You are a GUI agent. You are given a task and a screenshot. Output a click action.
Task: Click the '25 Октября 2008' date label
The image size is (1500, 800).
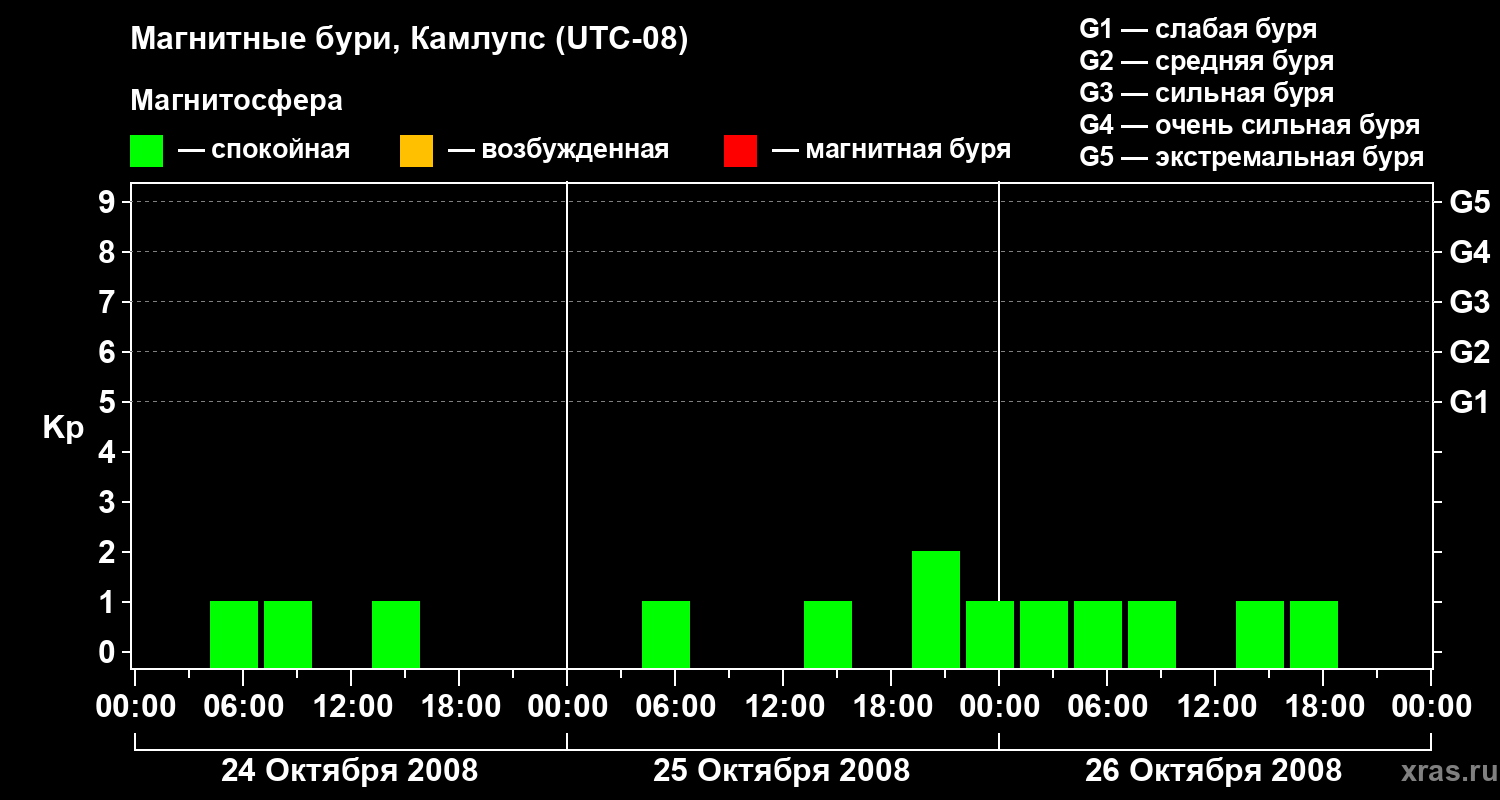point(782,771)
